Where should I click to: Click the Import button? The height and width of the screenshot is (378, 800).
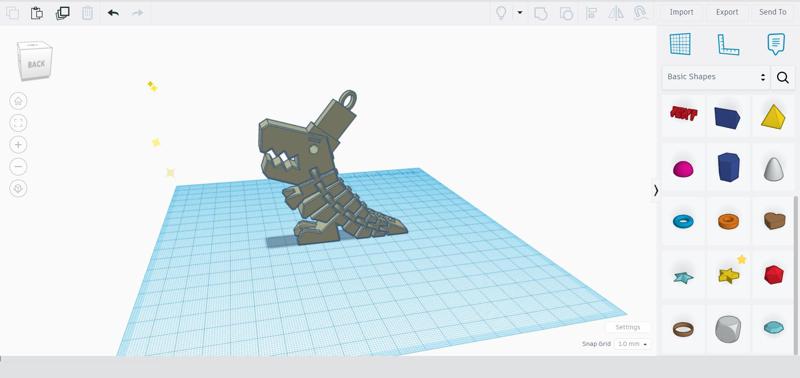[681, 12]
